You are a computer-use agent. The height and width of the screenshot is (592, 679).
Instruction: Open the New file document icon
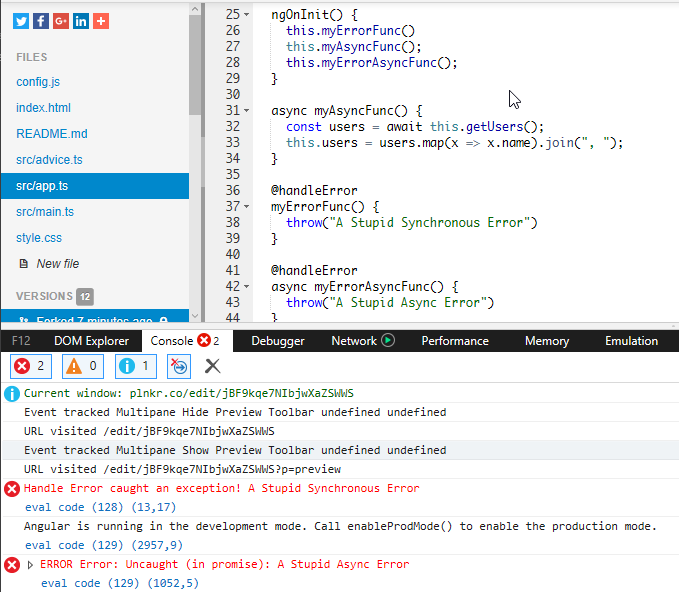tap(24, 263)
